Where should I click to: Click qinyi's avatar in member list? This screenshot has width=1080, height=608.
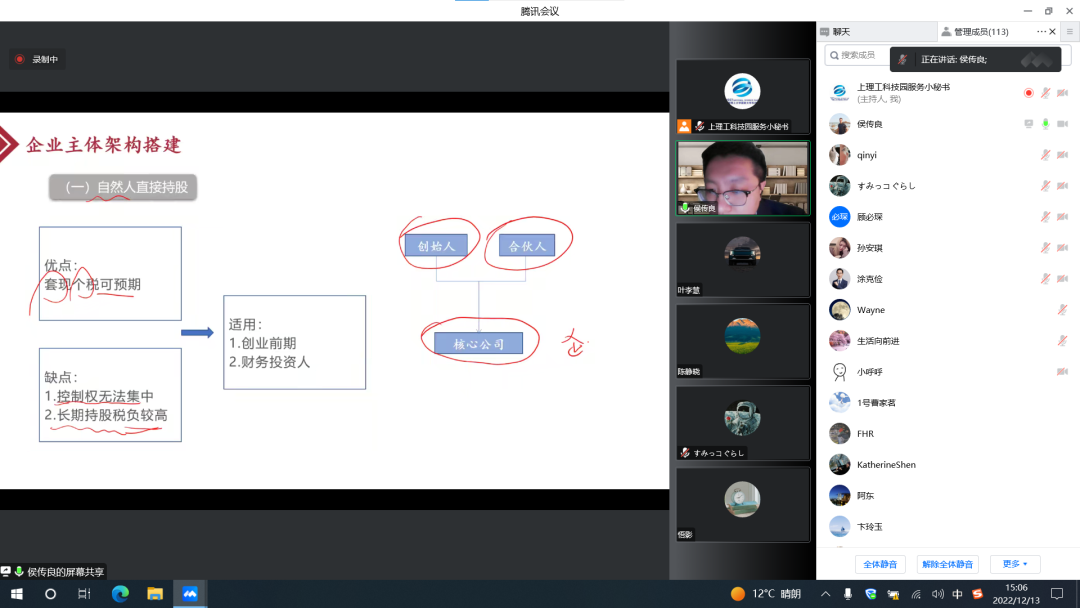click(x=840, y=155)
